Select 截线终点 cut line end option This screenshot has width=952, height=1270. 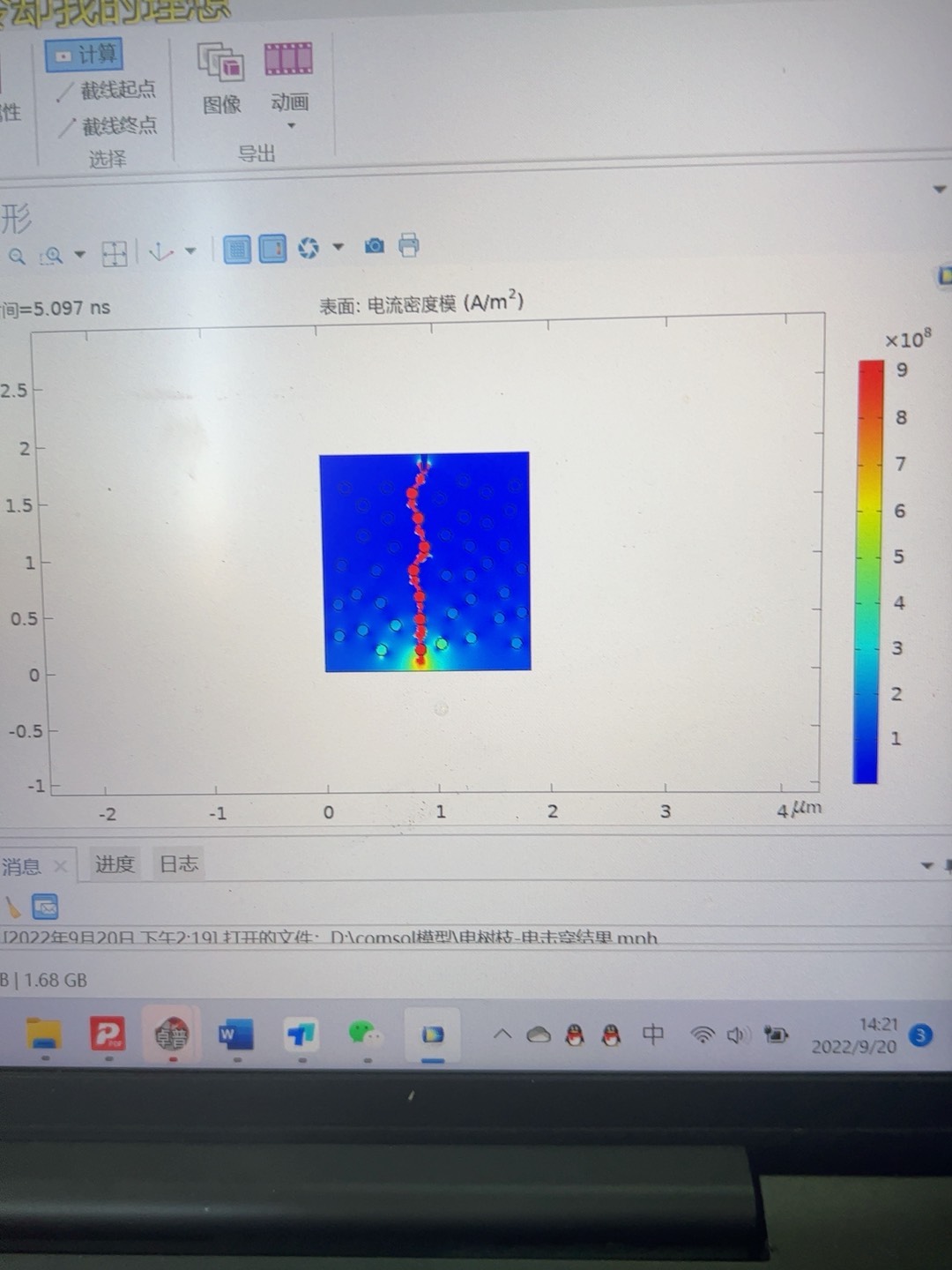[x=108, y=127]
